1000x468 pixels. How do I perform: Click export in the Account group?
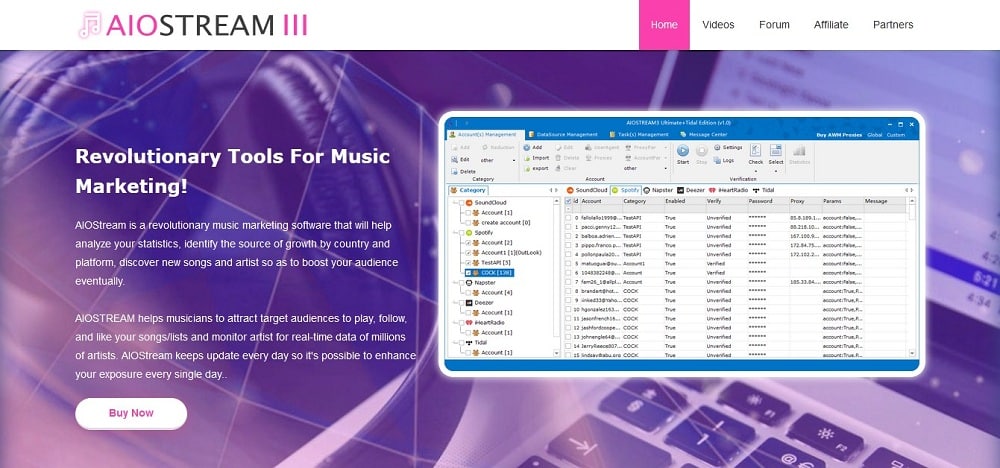[x=536, y=168]
